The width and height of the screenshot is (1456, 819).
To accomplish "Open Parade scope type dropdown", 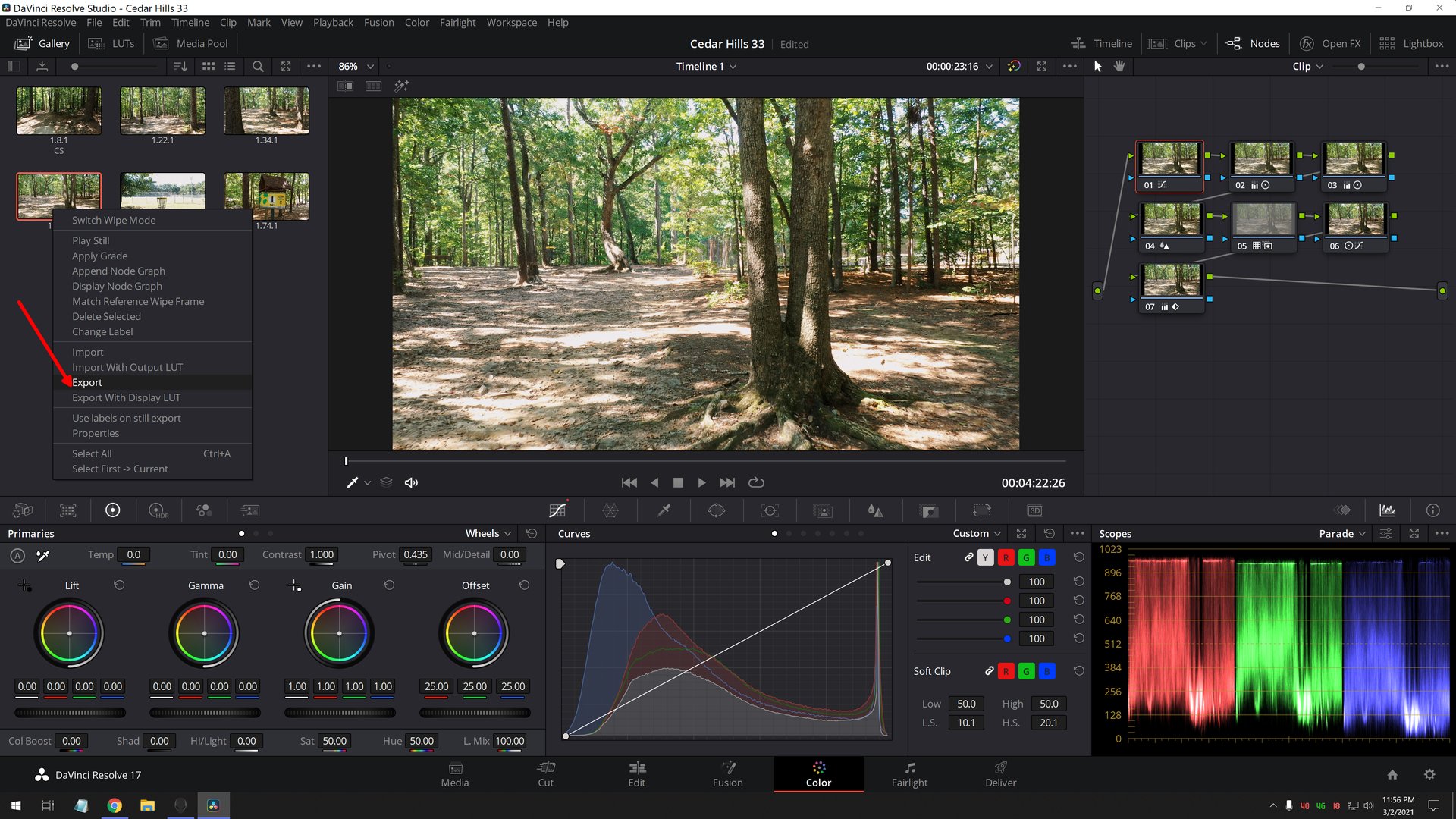I will click(x=1342, y=534).
